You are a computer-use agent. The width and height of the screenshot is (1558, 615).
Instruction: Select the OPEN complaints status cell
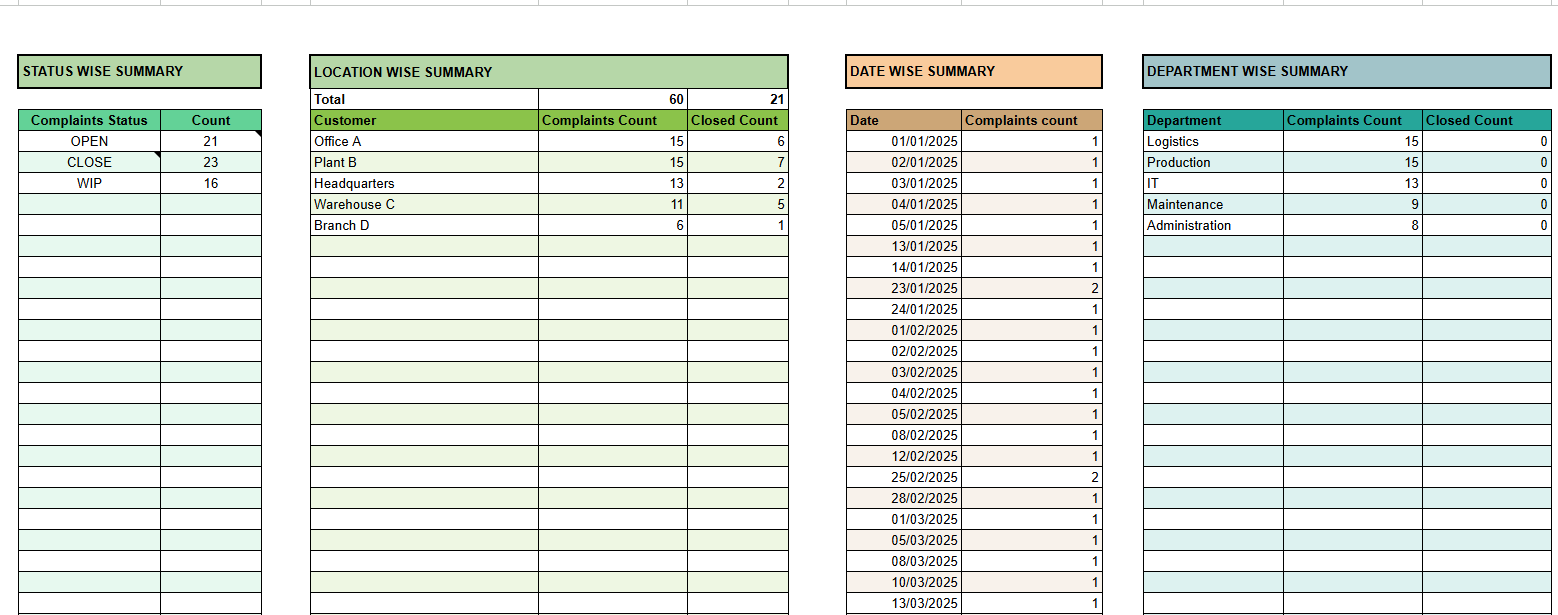[89, 142]
